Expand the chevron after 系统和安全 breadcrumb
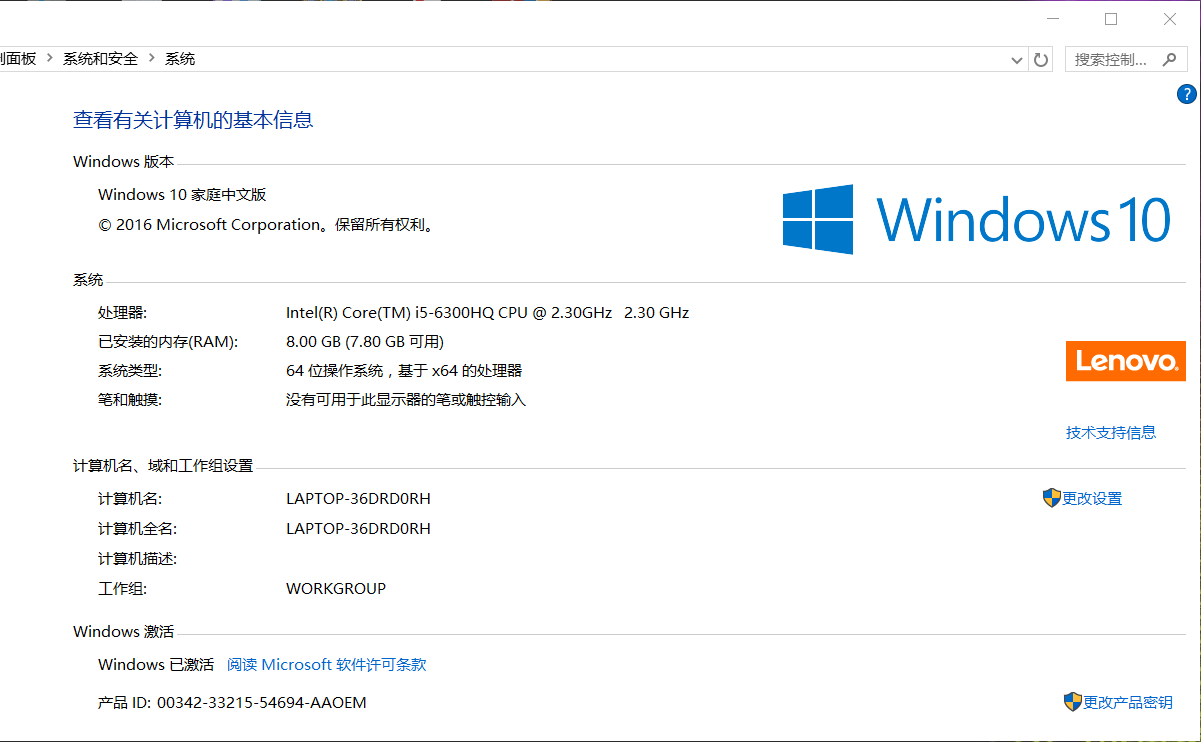Image resolution: width=1201 pixels, height=742 pixels. click(152, 59)
